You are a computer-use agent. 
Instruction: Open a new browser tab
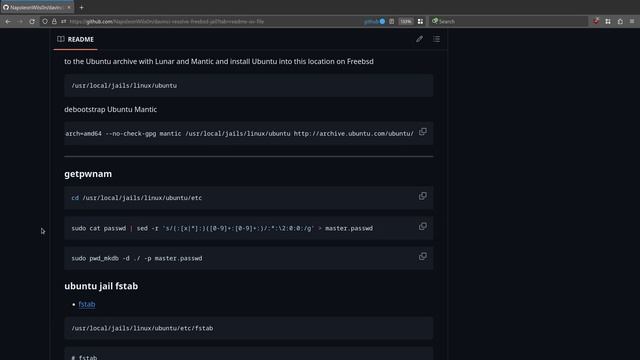82,7
